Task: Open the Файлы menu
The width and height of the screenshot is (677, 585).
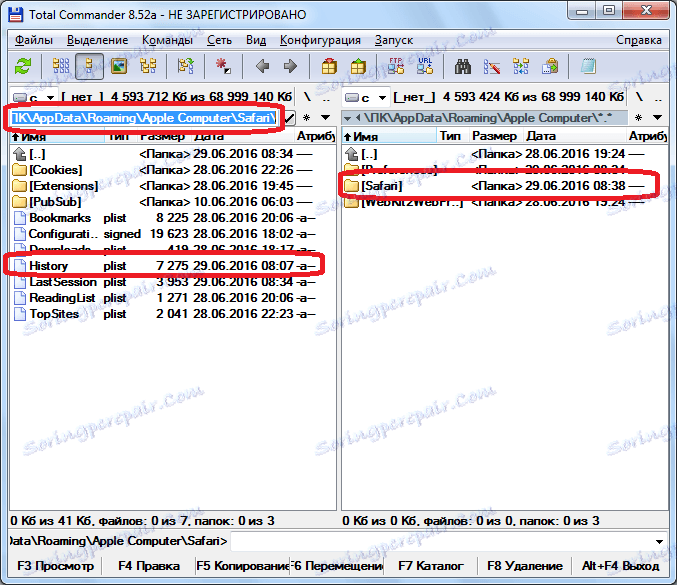Action: click(x=34, y=40)
